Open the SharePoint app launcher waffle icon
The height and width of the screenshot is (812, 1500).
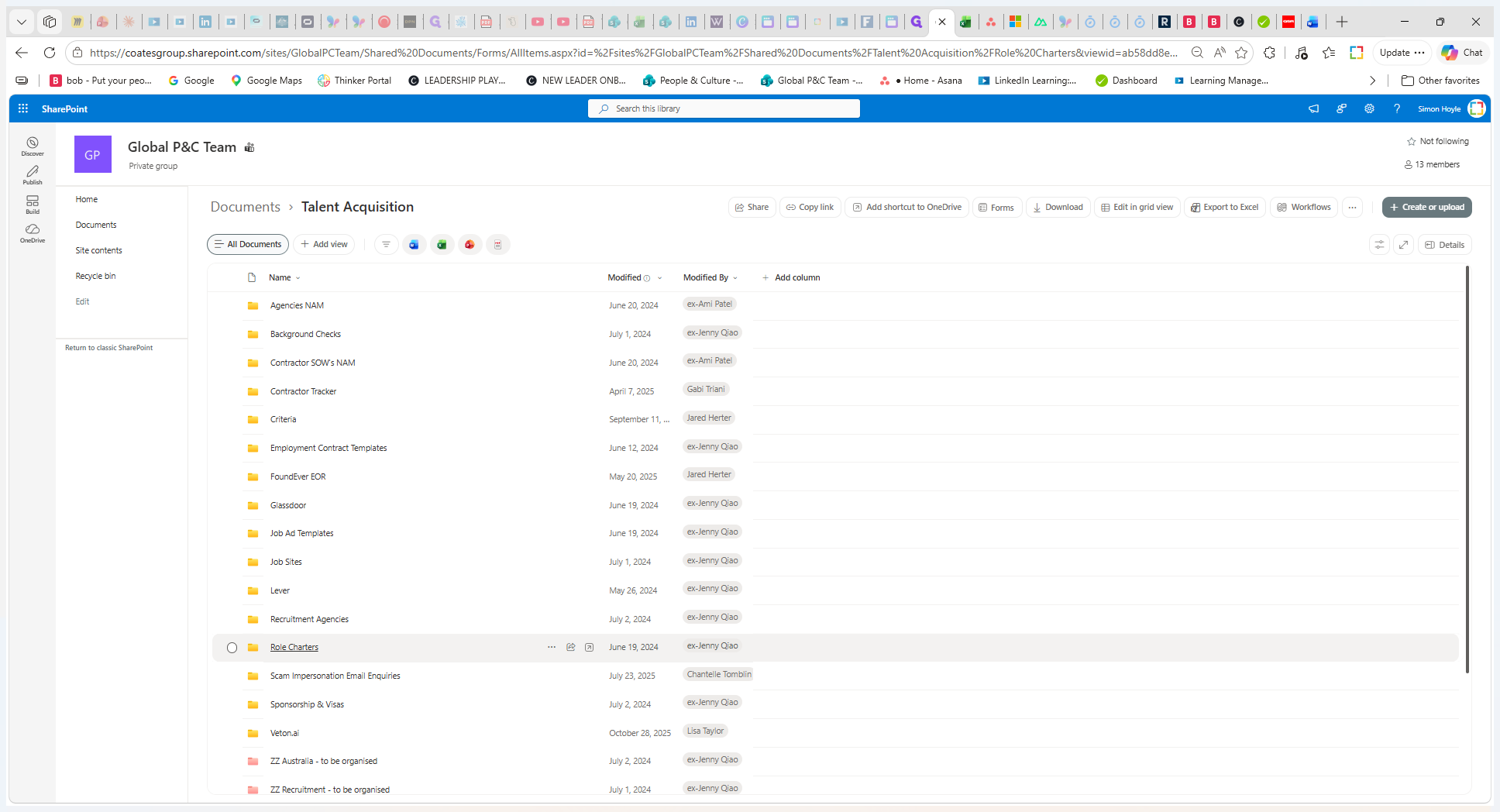click(x=23, y=108)
